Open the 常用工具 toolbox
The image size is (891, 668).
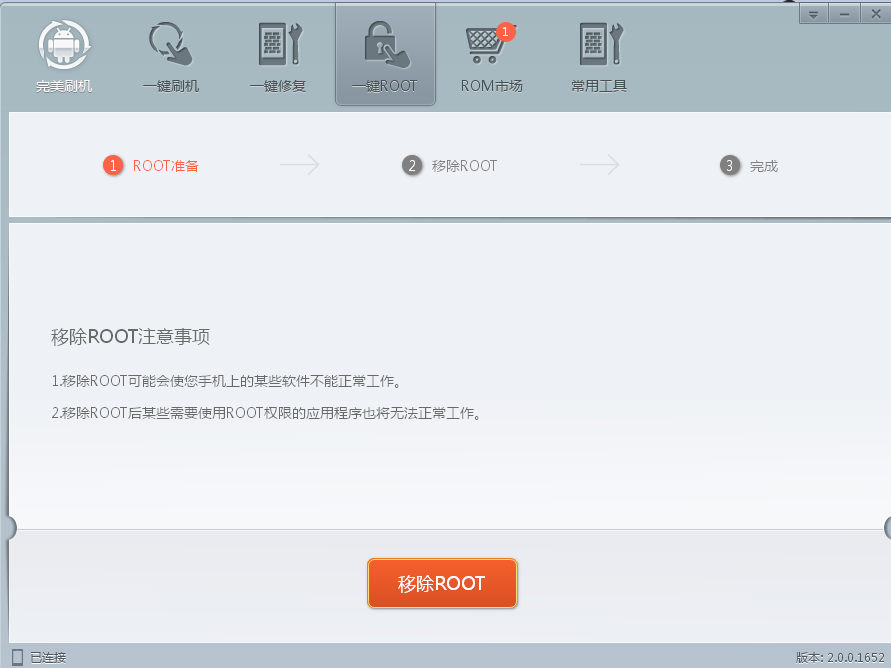point(599,55)
